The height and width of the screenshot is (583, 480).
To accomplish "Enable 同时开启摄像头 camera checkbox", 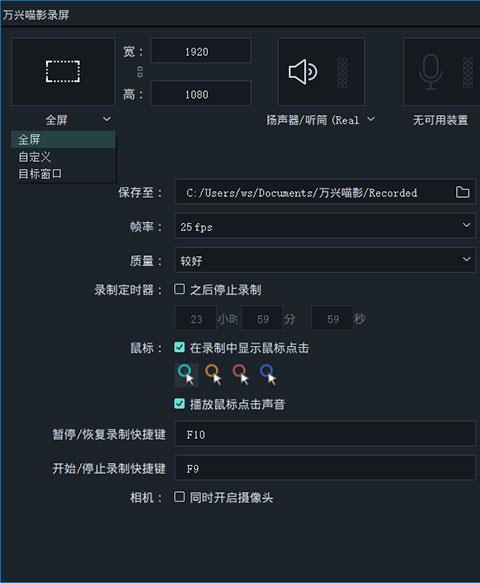I will tap(180, 497).
